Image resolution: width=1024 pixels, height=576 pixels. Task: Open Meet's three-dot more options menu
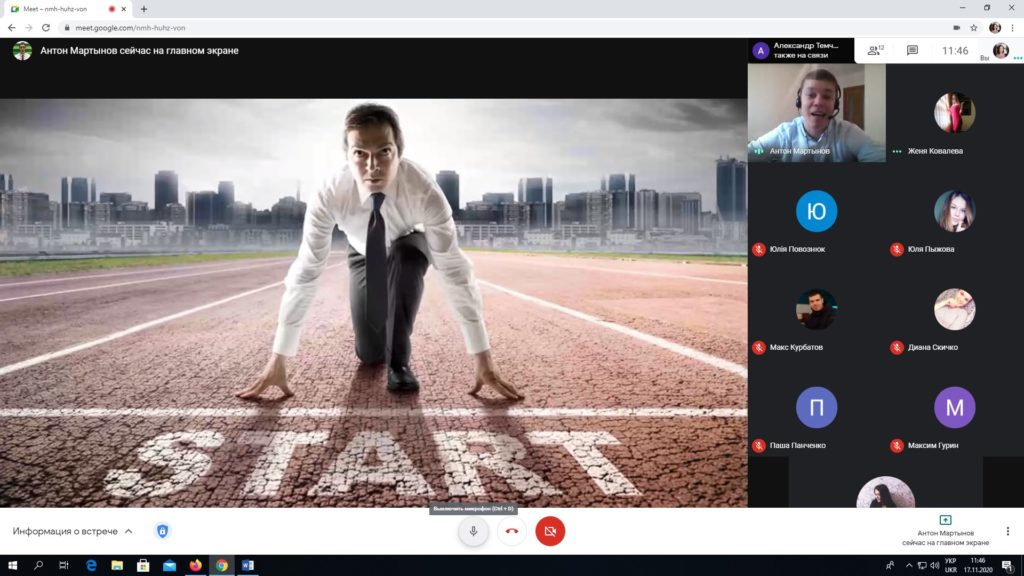pos(1008,531)
